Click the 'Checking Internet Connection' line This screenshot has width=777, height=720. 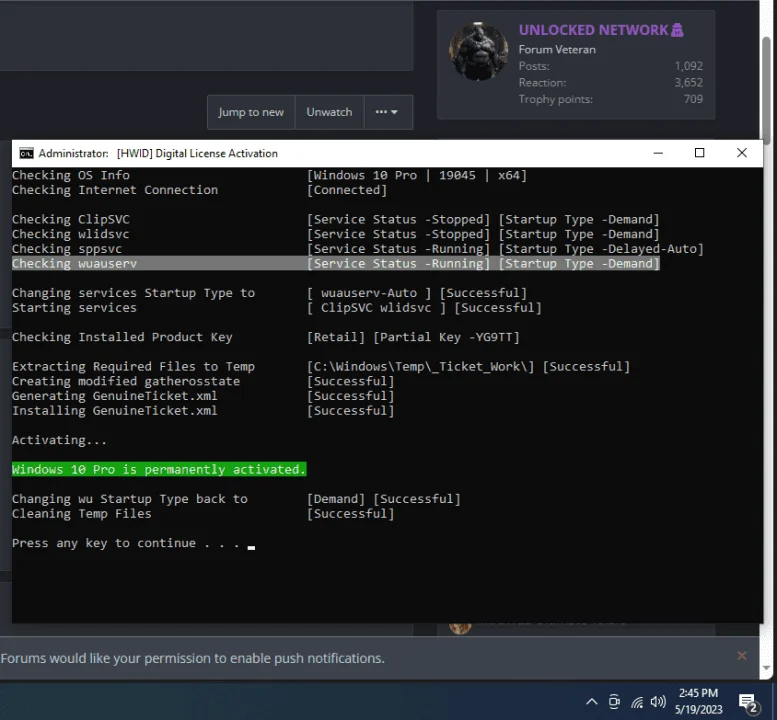115,190
